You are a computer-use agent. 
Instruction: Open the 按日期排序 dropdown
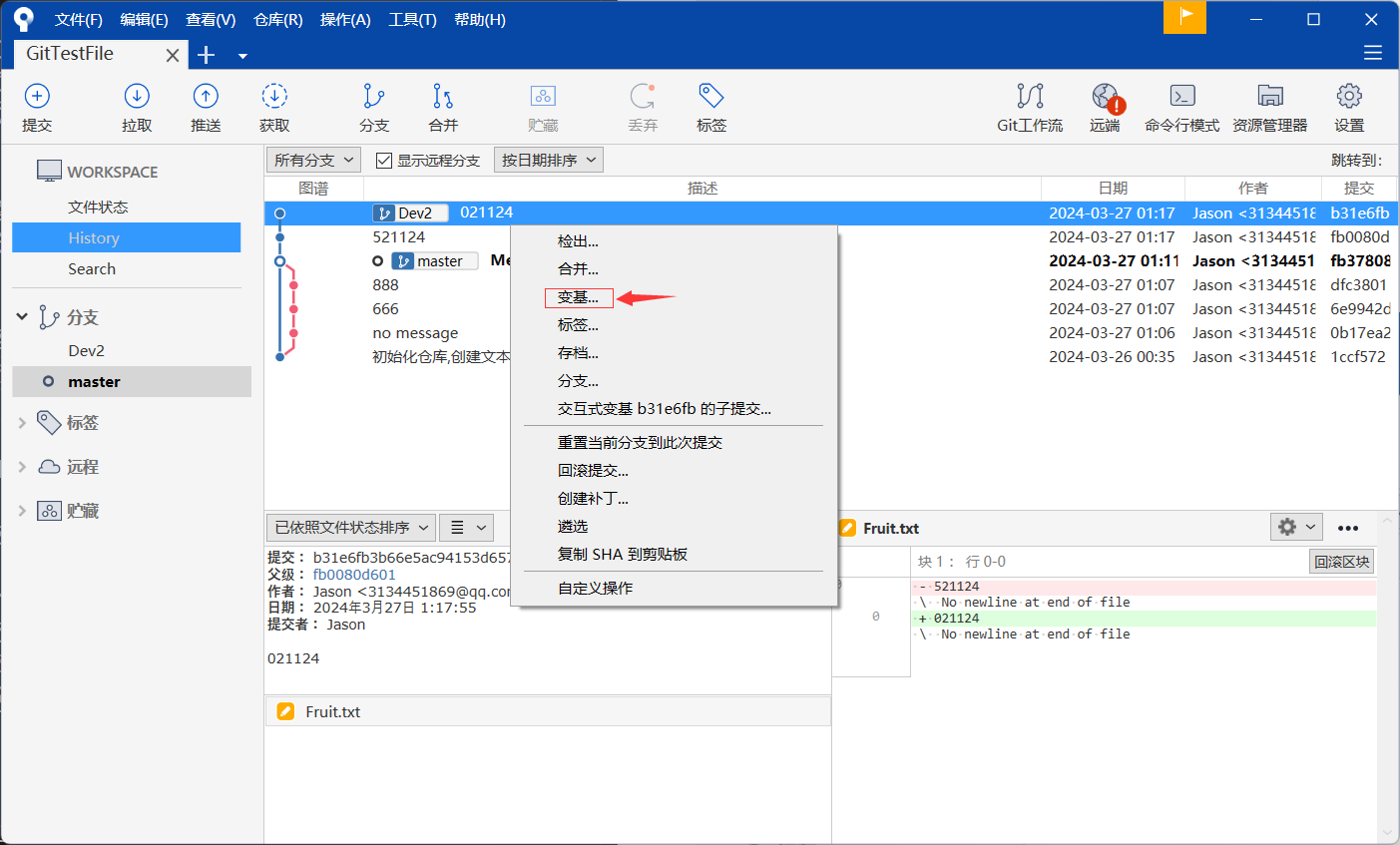tap(549, 160)
